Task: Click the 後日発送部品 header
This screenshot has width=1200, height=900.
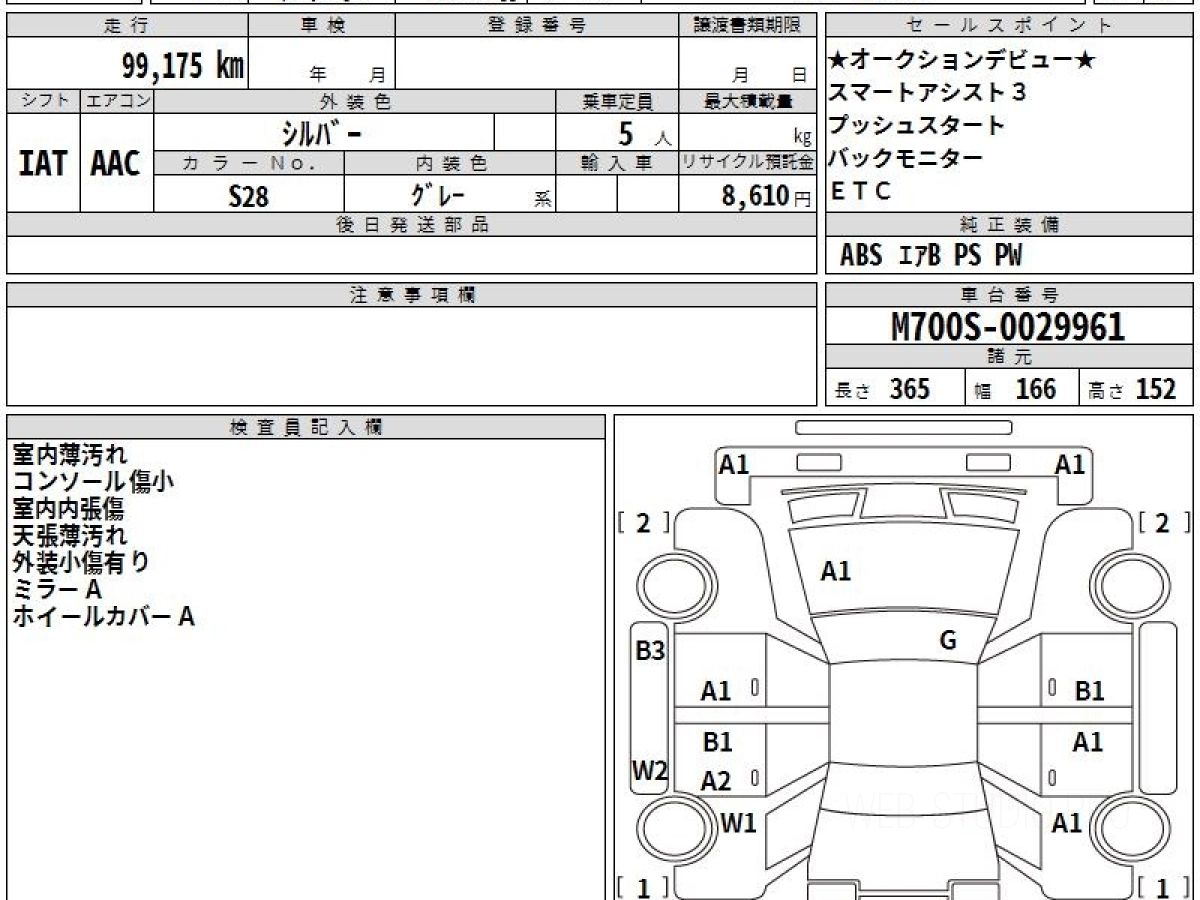Action: (411, 225)
